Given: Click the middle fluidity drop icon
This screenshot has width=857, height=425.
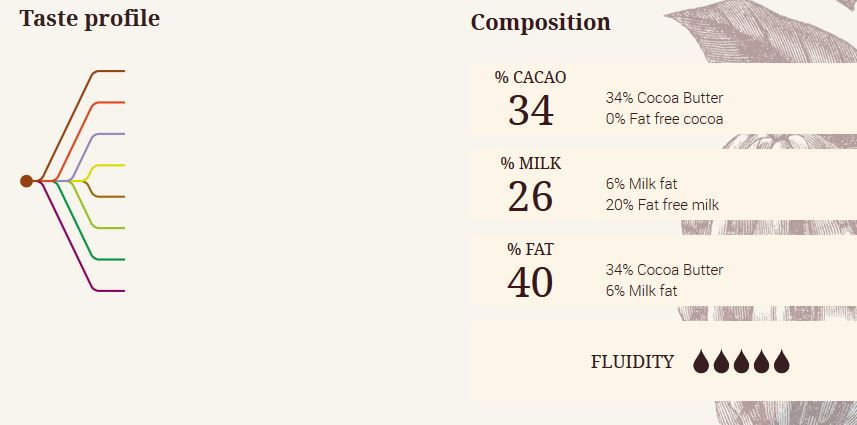Looking at the screenshot, I should tap(741, 362).
